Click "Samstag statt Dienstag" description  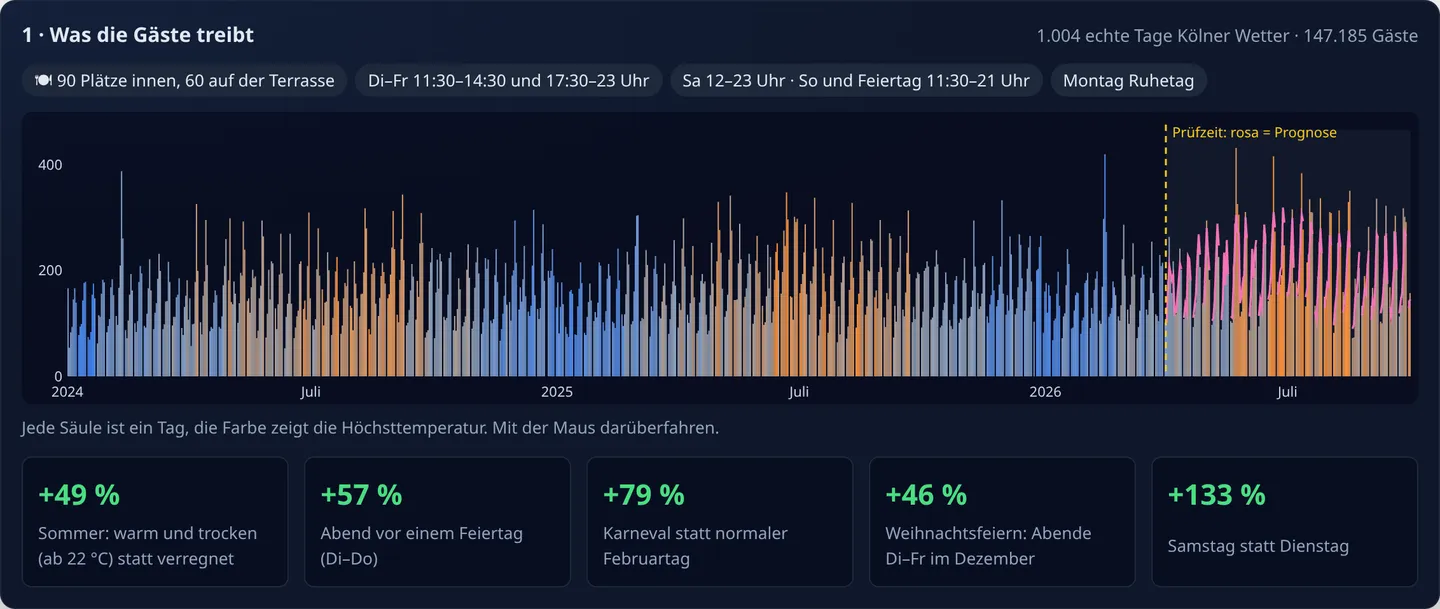1258,546
